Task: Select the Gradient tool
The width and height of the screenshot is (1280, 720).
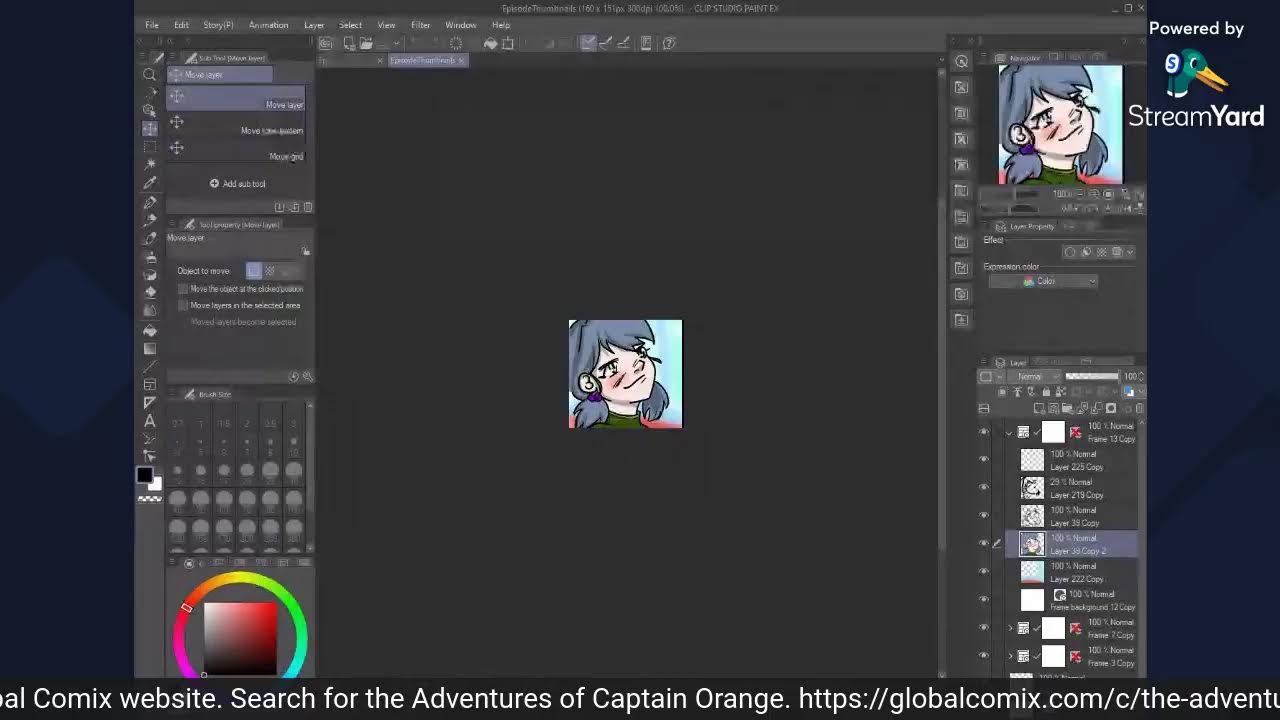Action: [x=149, y=348]
